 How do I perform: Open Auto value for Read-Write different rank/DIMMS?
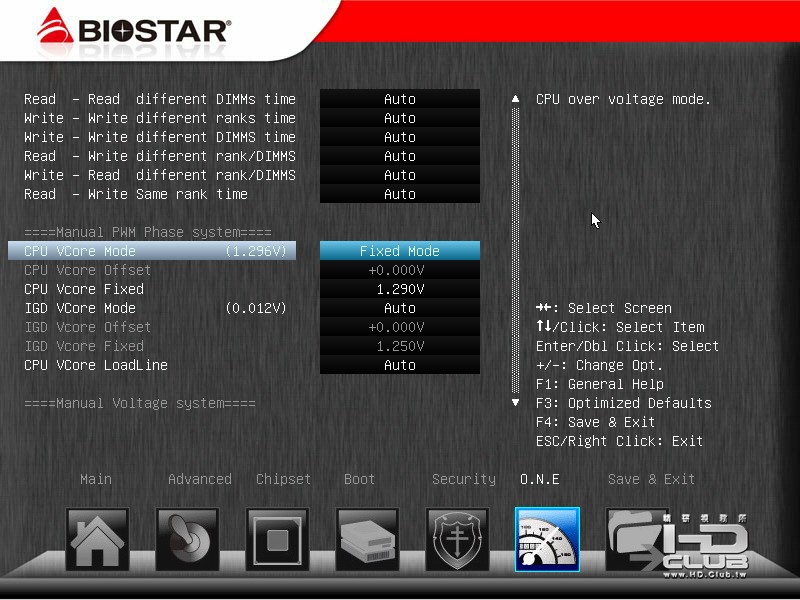tap(399, 156)
